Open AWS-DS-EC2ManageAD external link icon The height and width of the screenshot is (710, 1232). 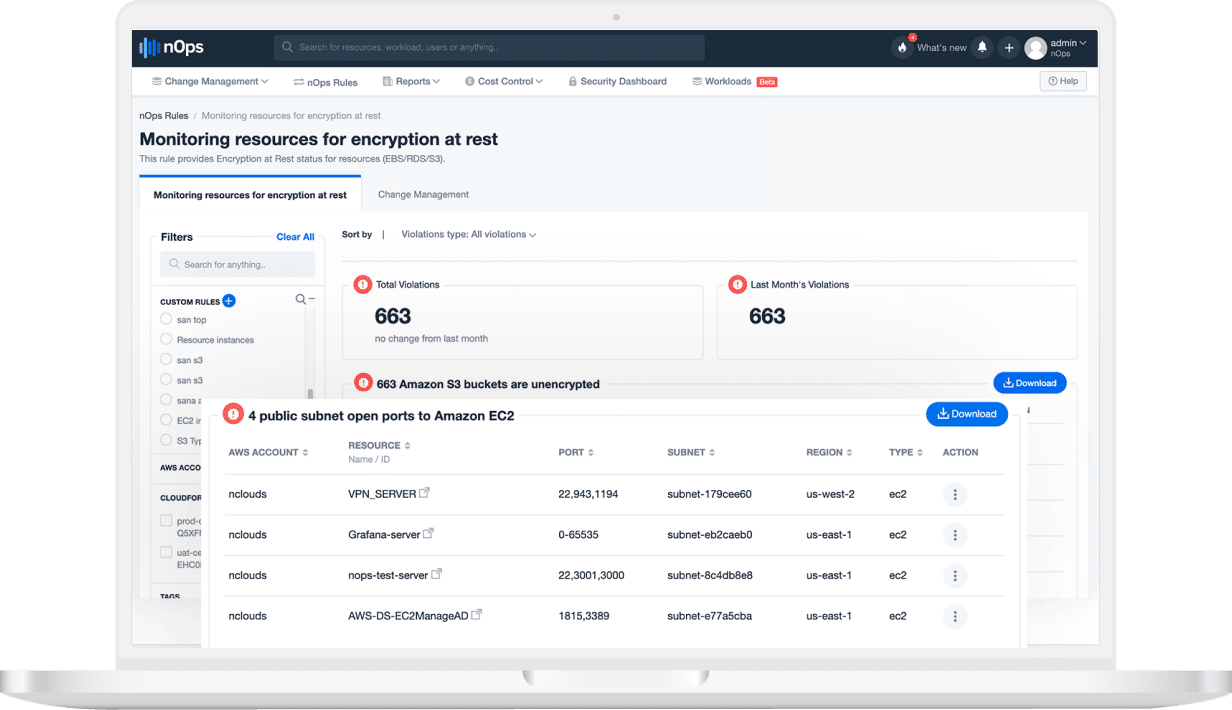tap(477, 615)
